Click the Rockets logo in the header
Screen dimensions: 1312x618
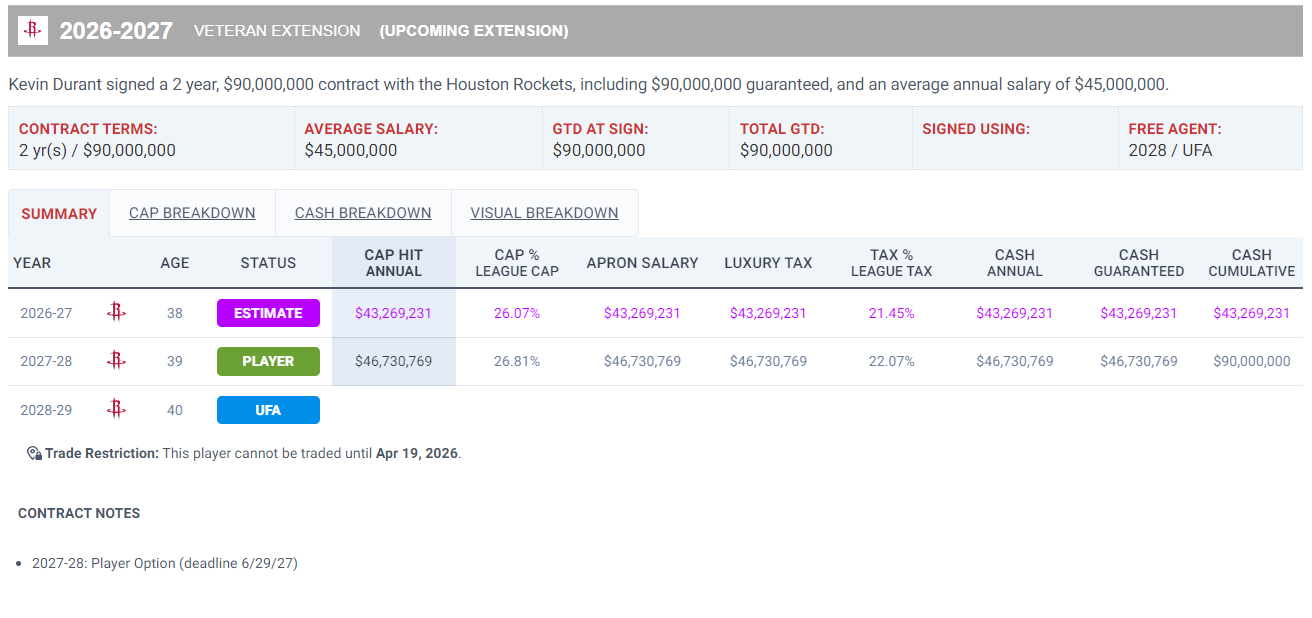point(33,31)
